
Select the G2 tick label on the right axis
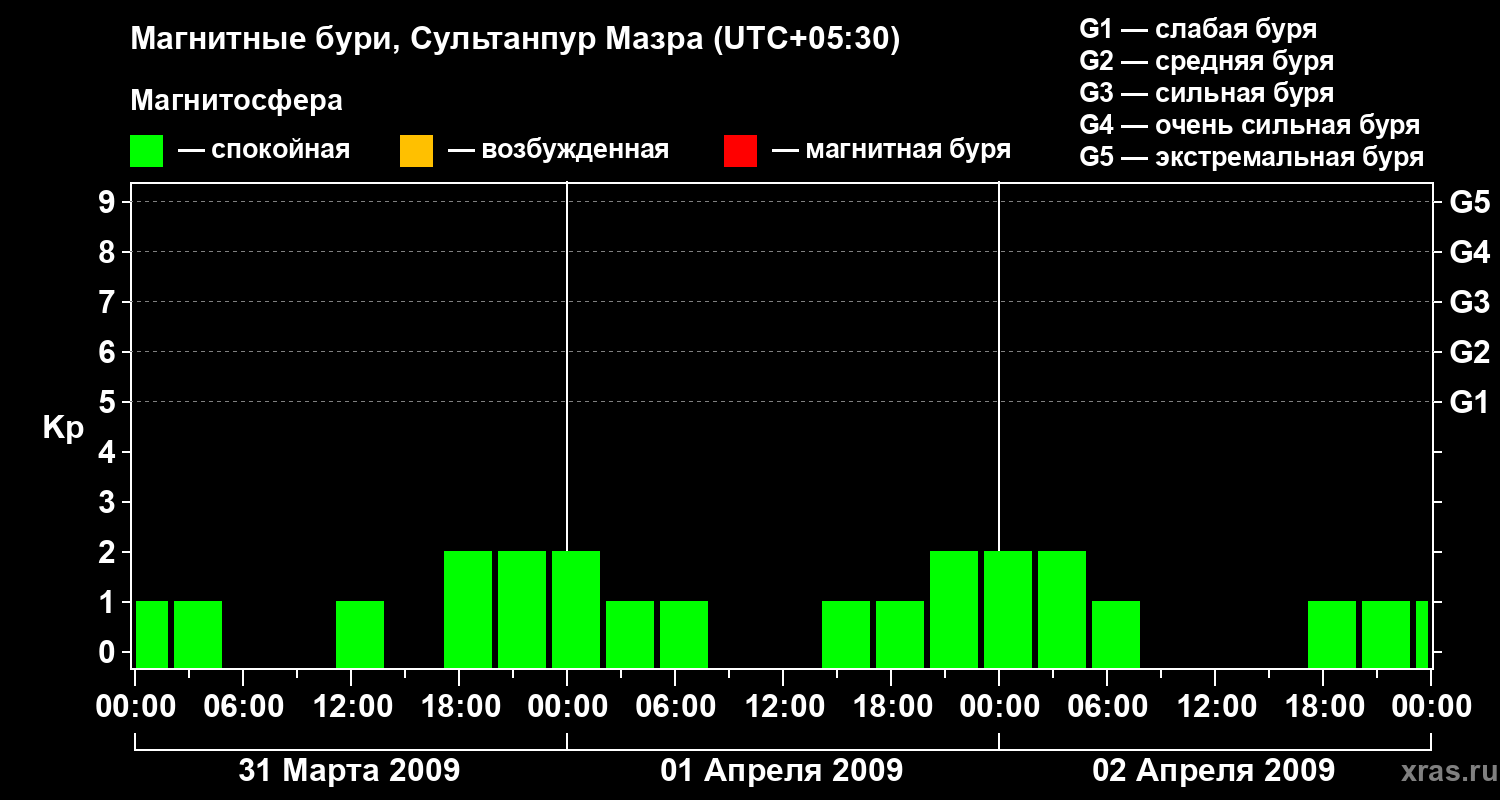1469,352
